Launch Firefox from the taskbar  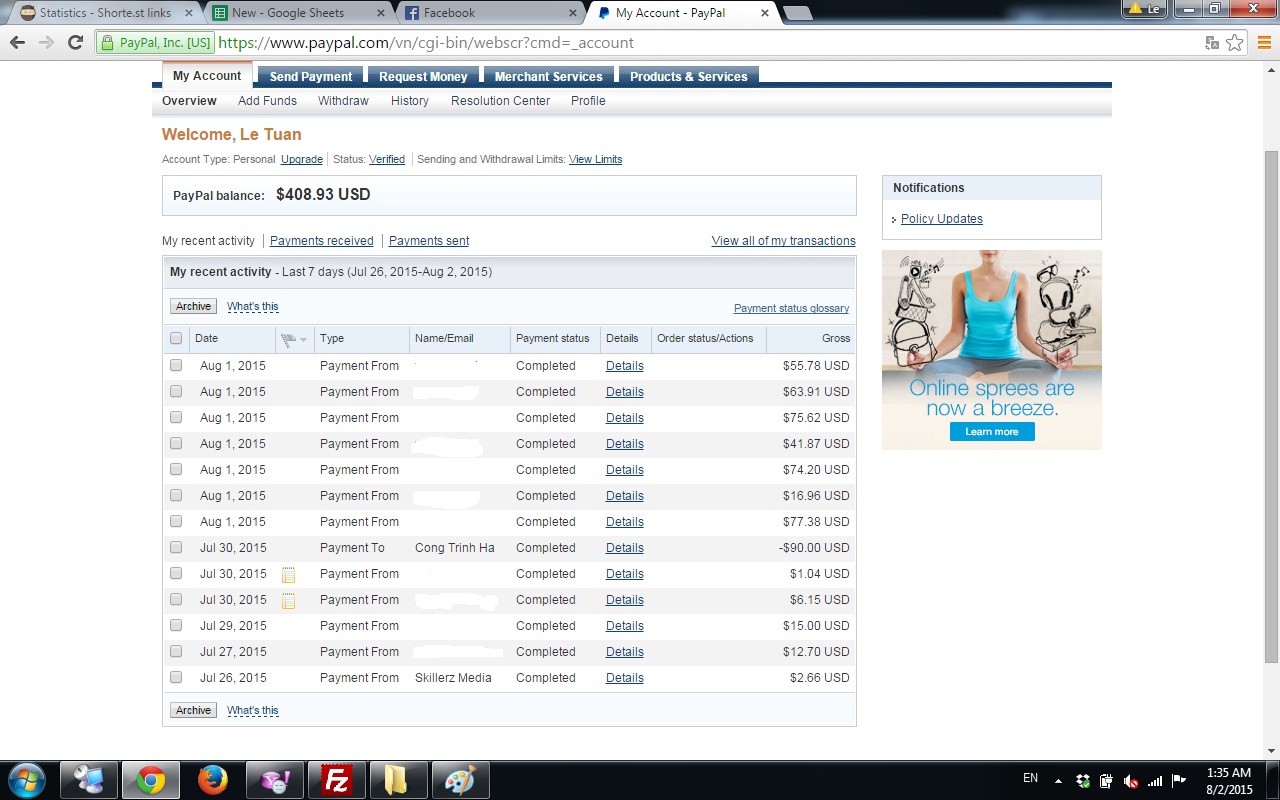(x=212, y=780)
